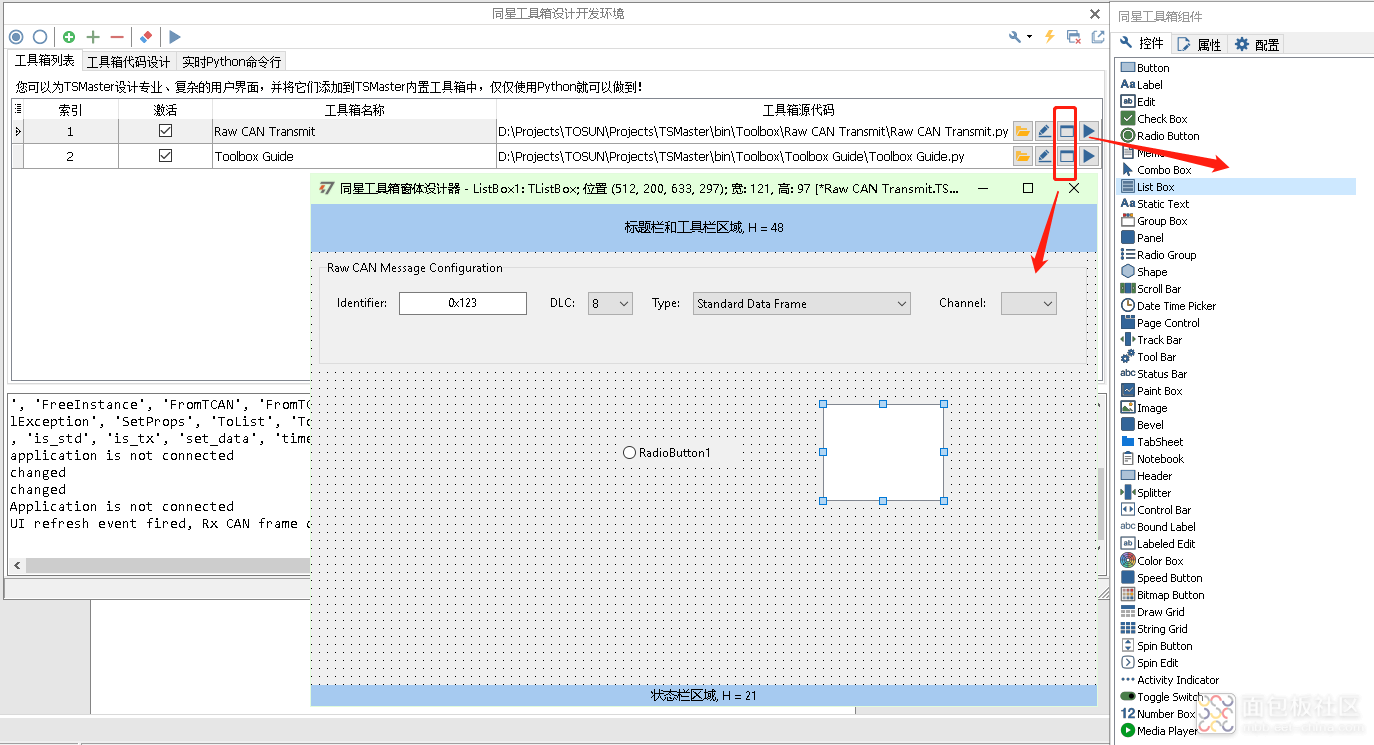Click the green circled plus toolbar icon
Image resolution: width=1374 pixels, height=745 pixels.
click(69, 37)
